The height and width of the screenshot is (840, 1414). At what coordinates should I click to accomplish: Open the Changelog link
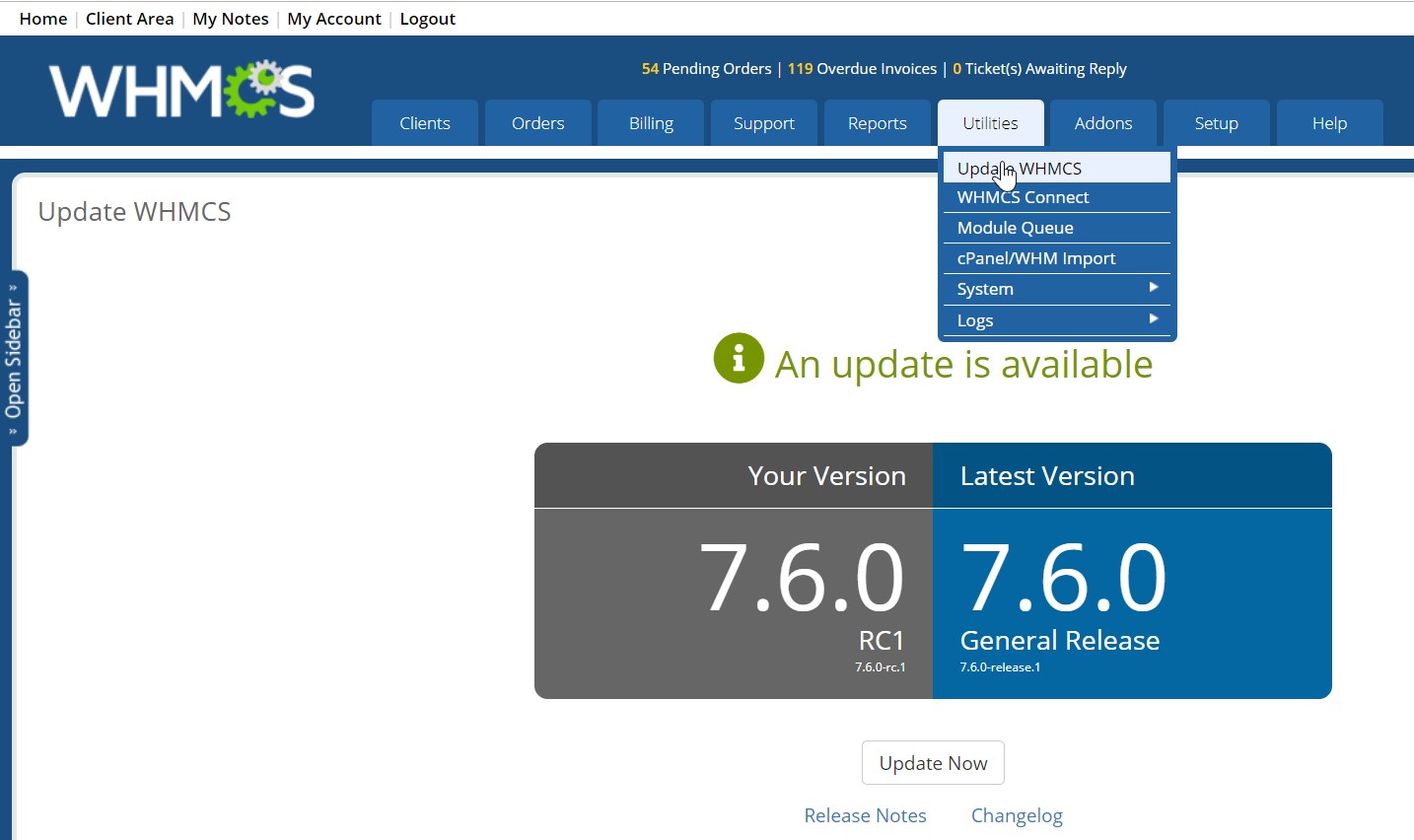coord(1017,815)
